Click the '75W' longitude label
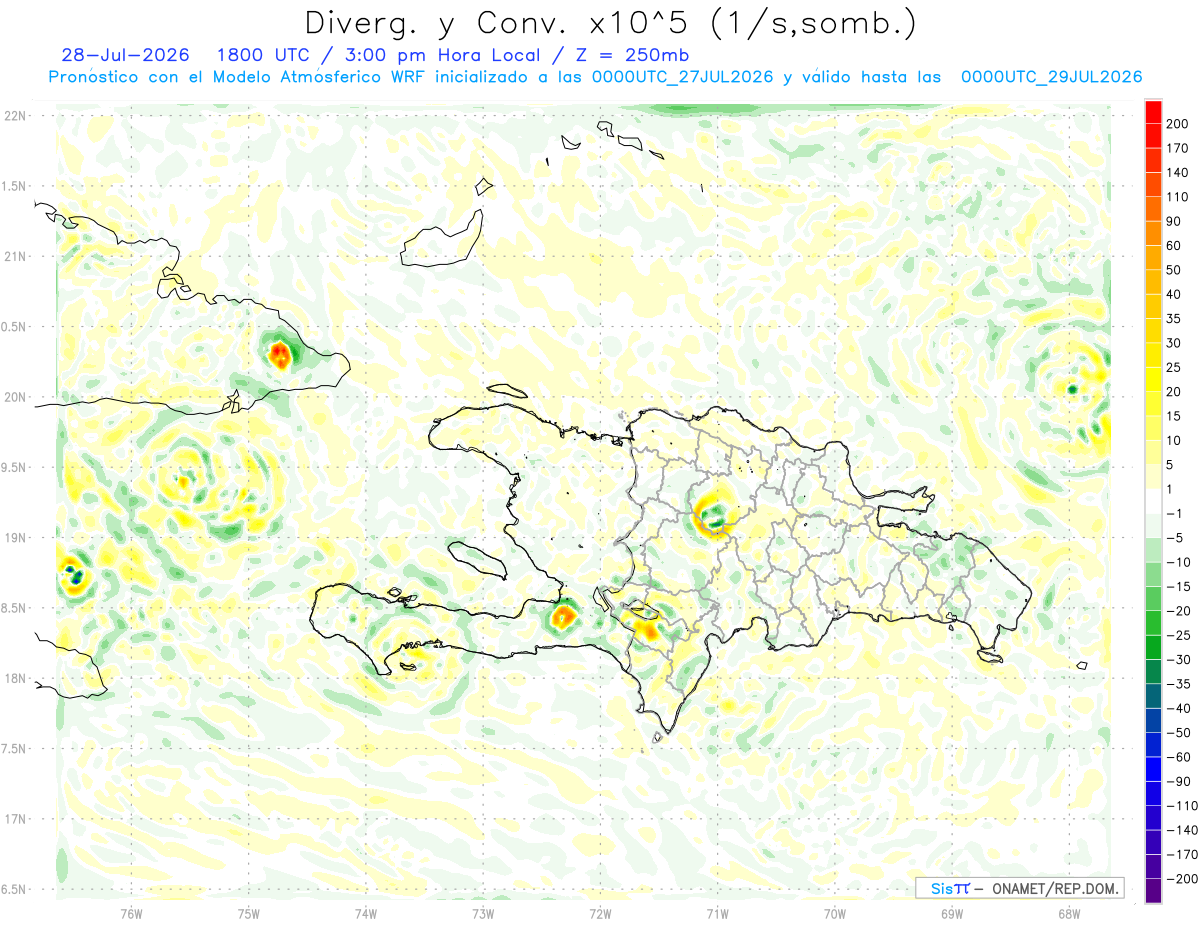 [248, 913]
